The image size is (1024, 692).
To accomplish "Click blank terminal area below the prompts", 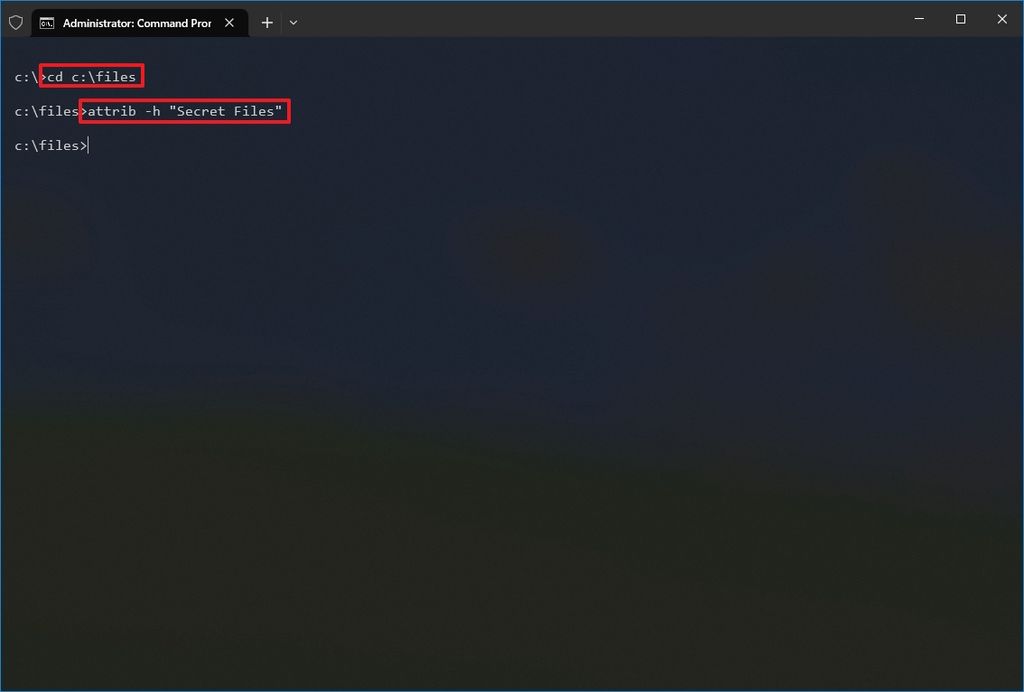I will point(512,418).
